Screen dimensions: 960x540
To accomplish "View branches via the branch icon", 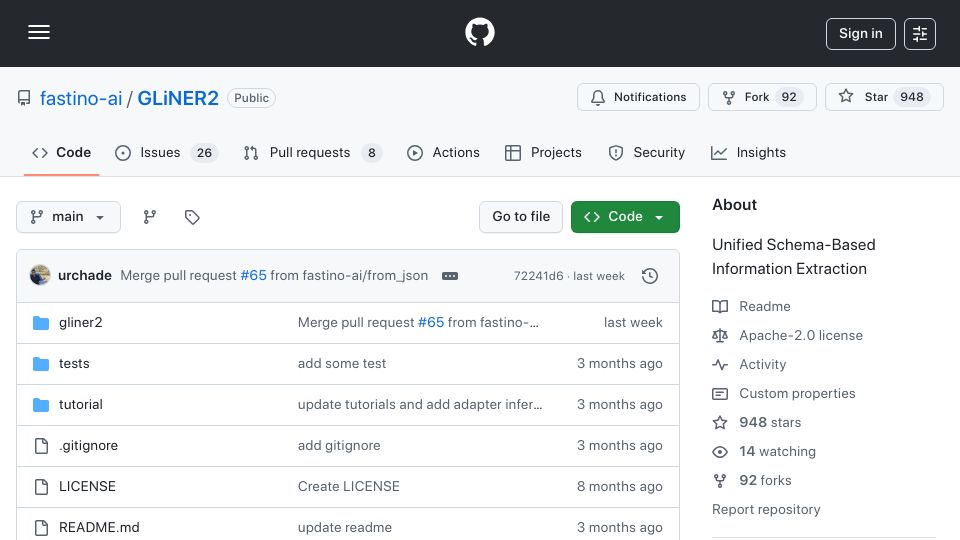I will click(x=150, y=217).
